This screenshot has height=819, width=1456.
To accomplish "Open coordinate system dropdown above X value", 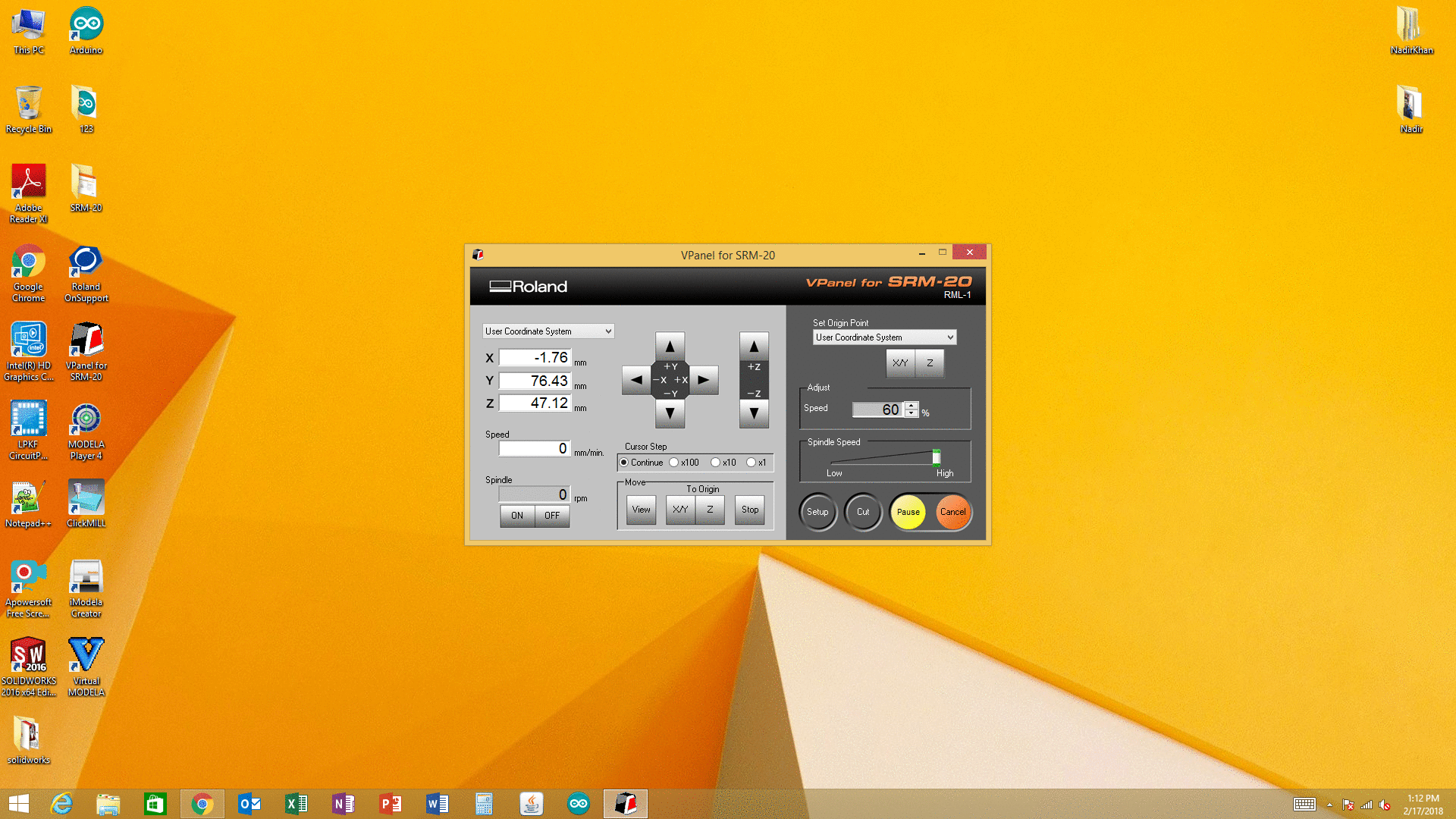I will point(548,331).
